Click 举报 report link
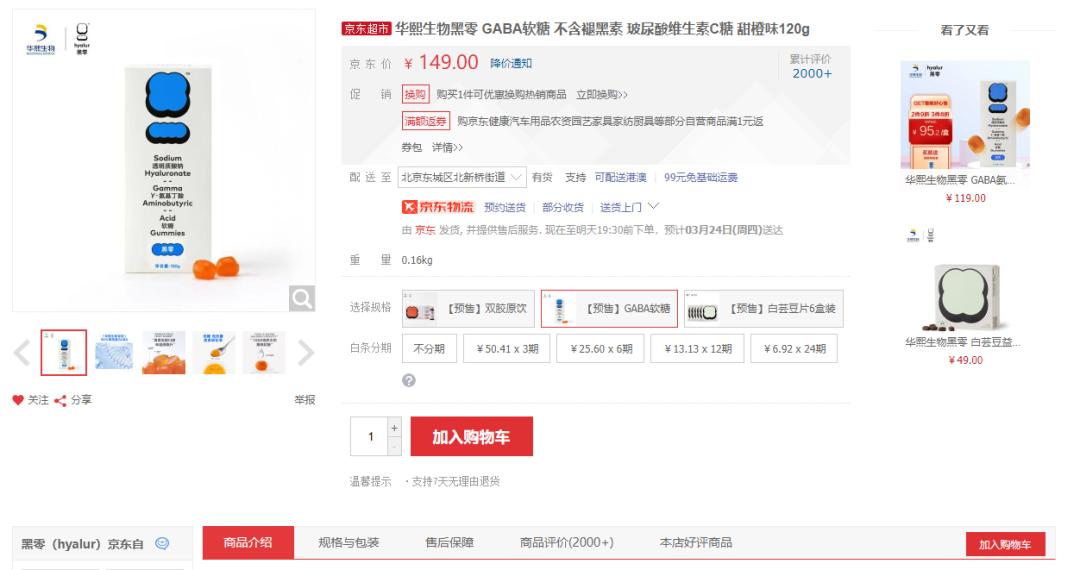The width and height of the screenshot is (1080, 570). coord(304,400)
